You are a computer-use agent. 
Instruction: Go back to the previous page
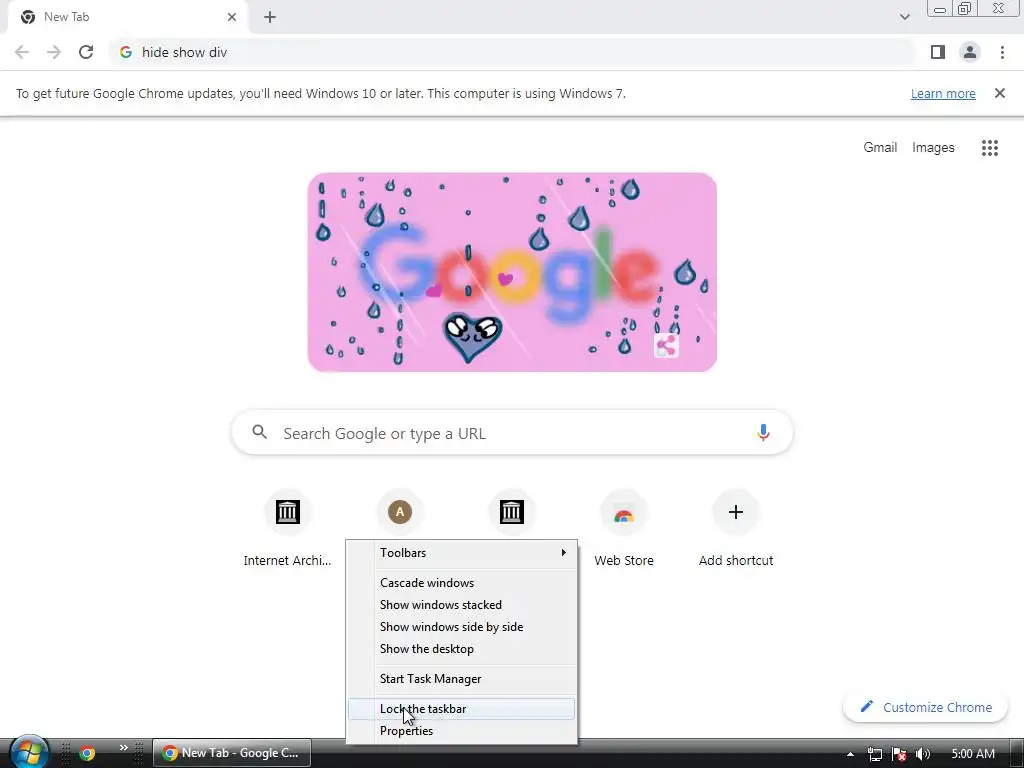coord(22,52)
